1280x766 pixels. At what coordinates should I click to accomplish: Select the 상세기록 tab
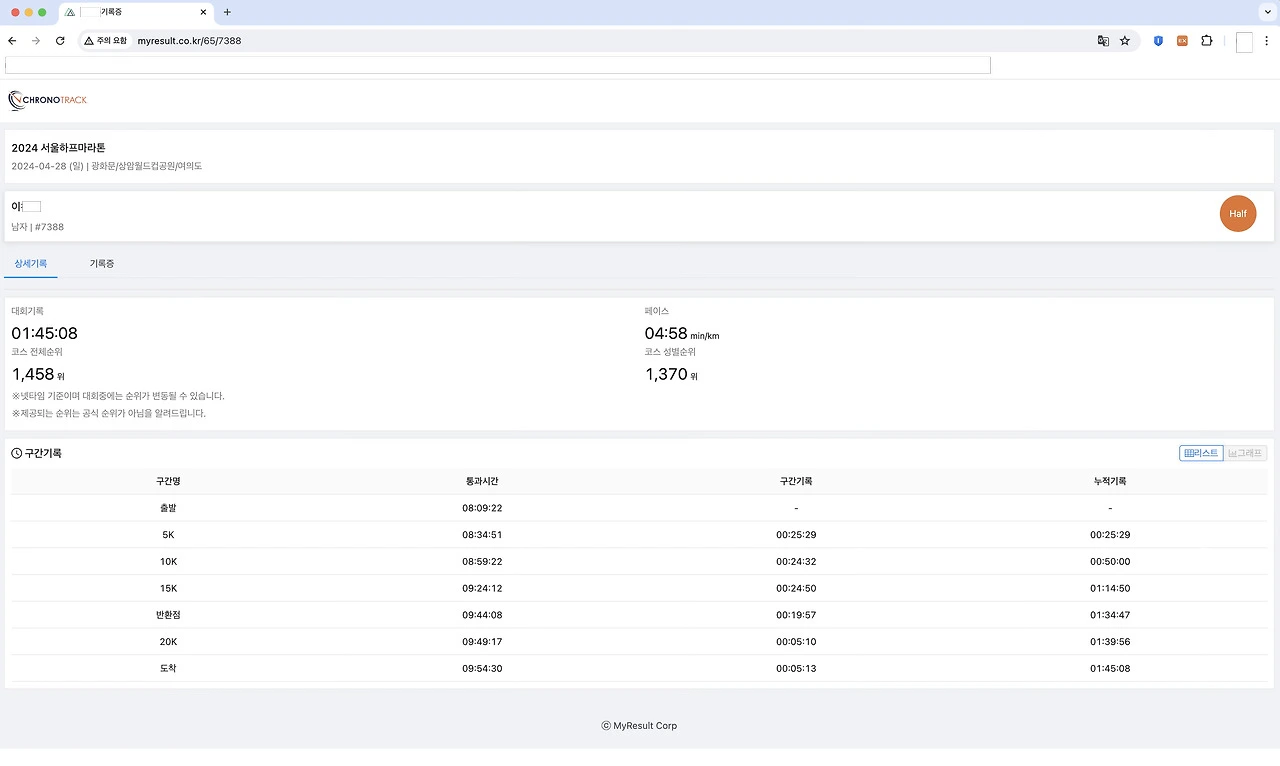[31, 263]
